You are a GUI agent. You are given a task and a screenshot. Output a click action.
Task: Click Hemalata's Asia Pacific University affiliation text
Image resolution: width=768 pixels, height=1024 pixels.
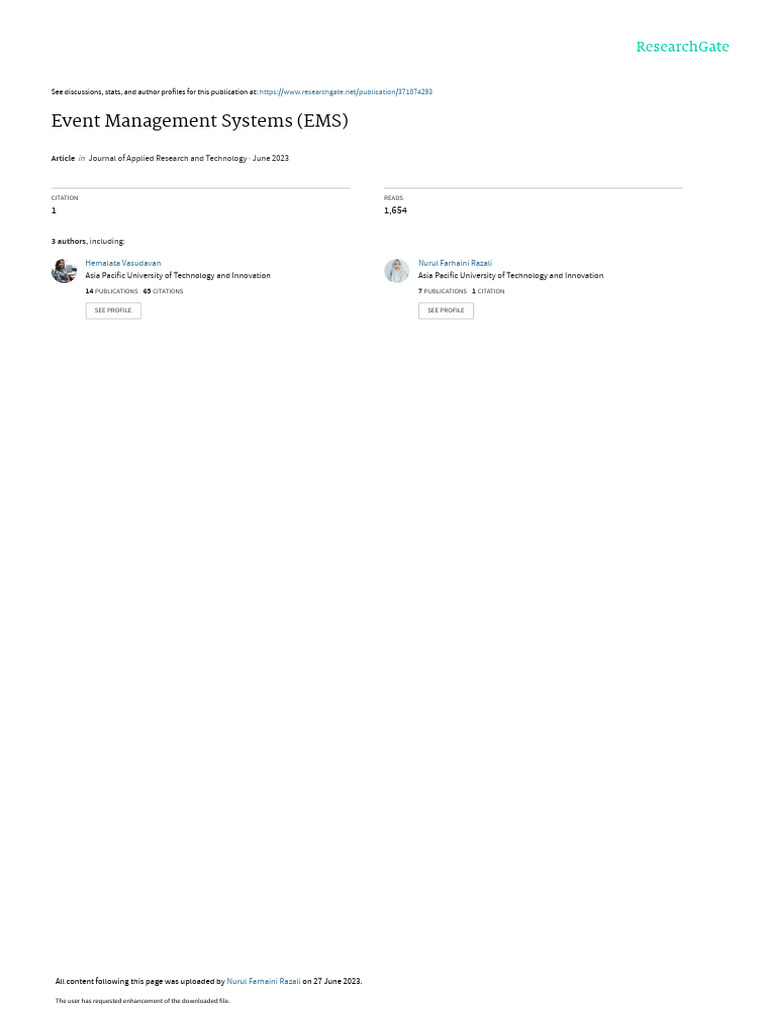178,276
